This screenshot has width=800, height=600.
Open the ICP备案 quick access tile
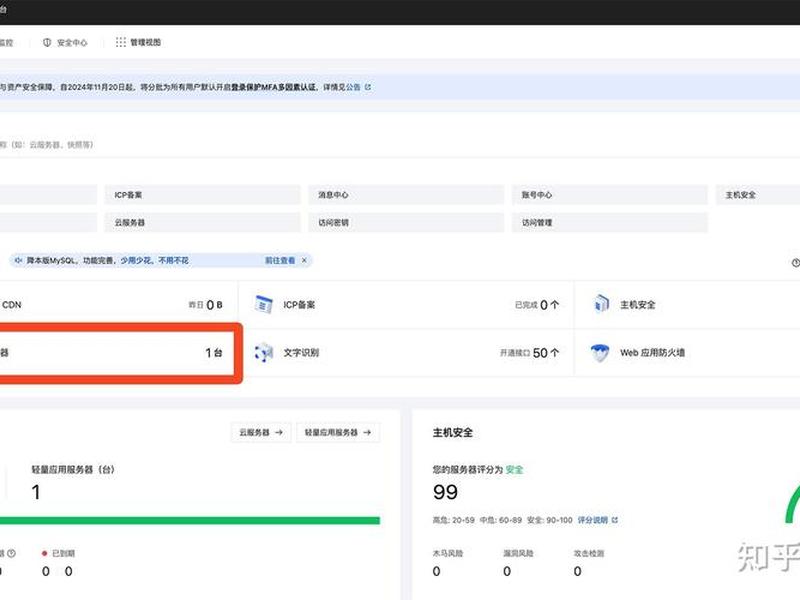click(x=203, y=195)
